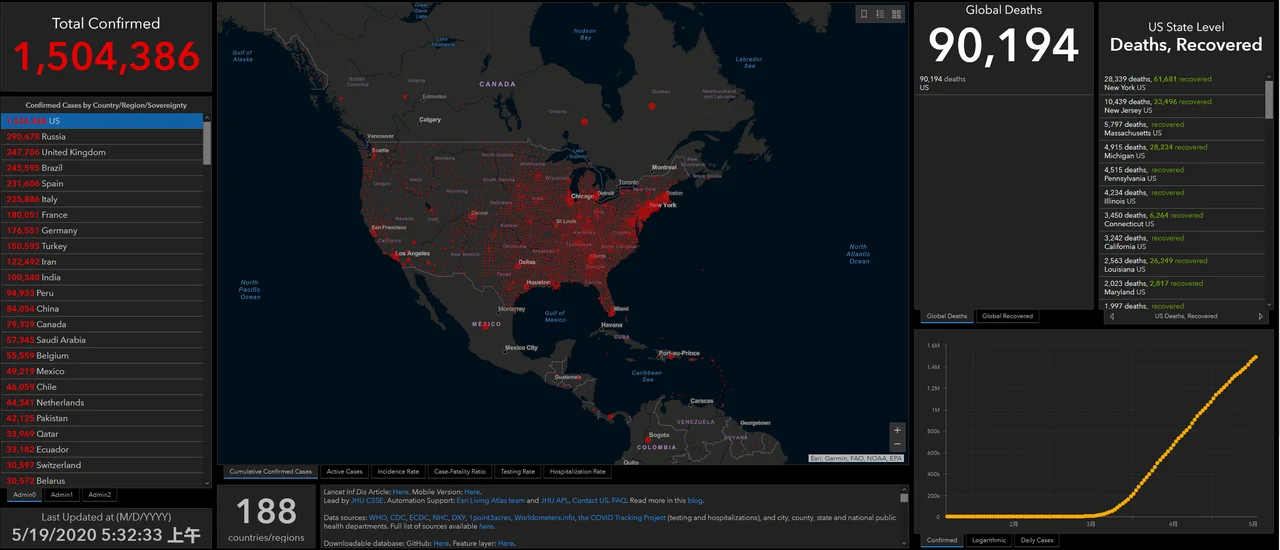Viewport: 1280px width, 550px height.
Task: Select the Confirmed chart view
Action: pos(942,540)
